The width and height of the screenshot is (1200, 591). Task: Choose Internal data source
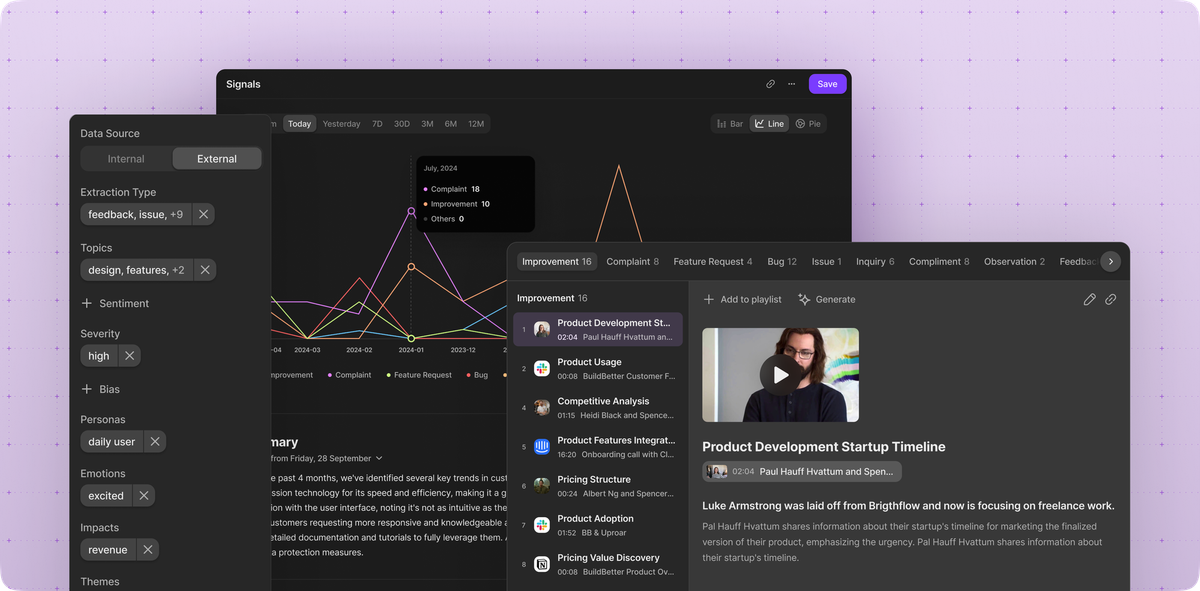126,159
